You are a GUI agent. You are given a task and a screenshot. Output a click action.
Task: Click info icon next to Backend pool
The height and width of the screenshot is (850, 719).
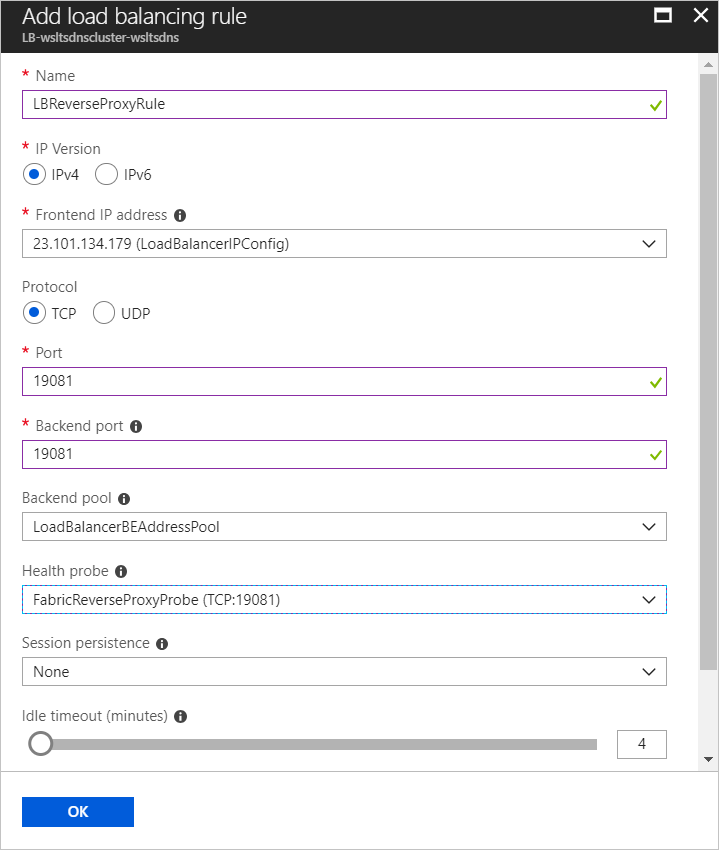122,498
